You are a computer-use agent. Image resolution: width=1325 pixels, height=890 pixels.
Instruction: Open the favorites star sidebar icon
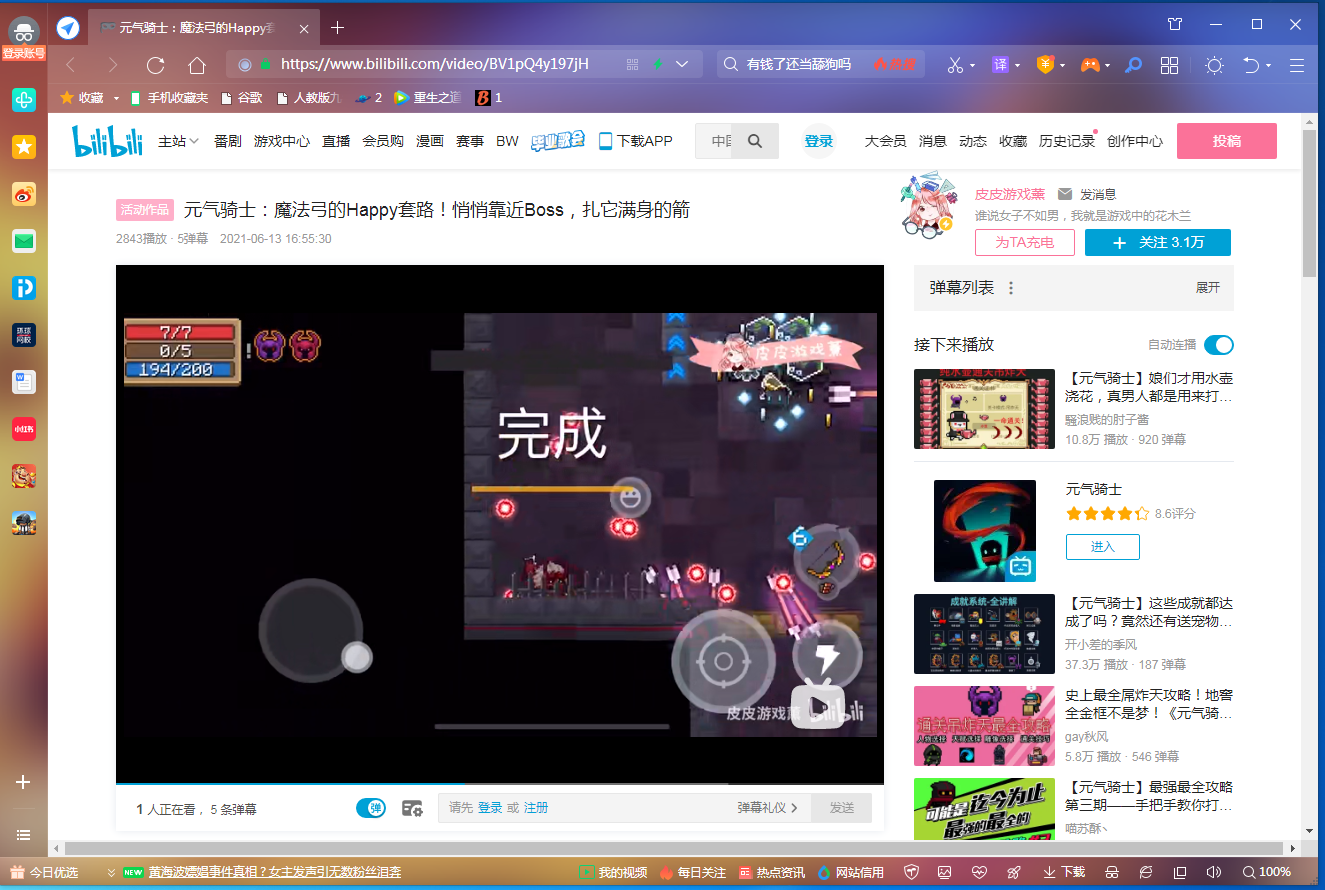point(24,147)
